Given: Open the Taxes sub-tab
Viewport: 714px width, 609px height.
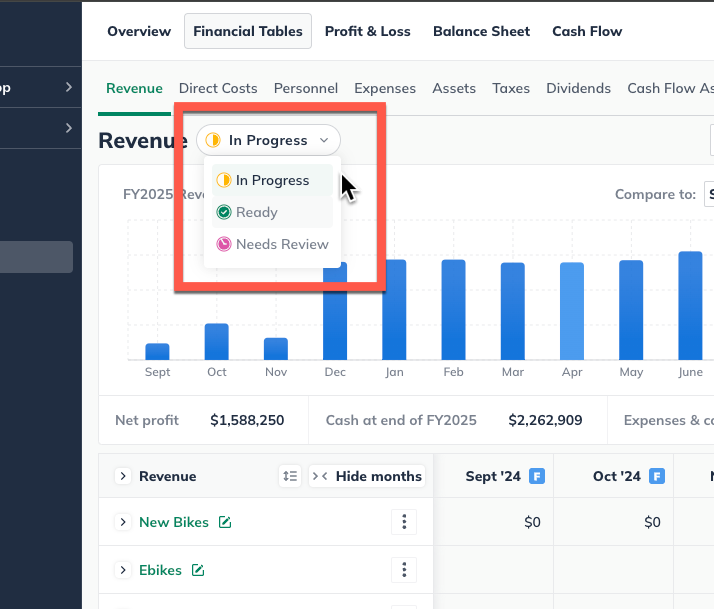Looking at the screenshot, I should pyautogui.click(x=511, y=88).
